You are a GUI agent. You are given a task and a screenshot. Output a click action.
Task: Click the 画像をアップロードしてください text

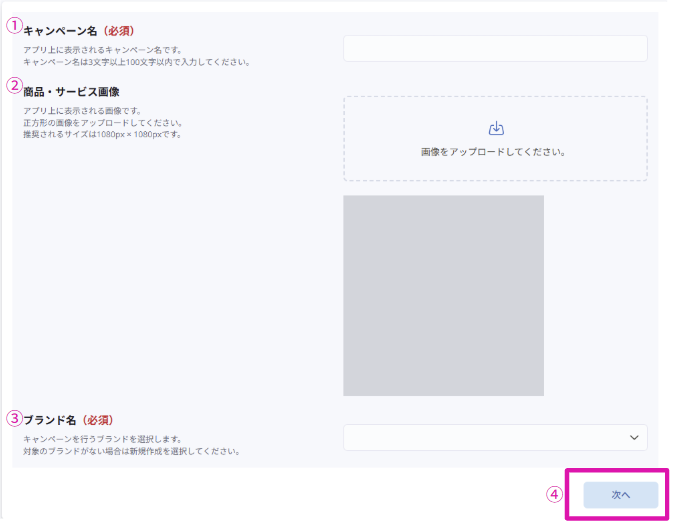click(x=494, y=153)
